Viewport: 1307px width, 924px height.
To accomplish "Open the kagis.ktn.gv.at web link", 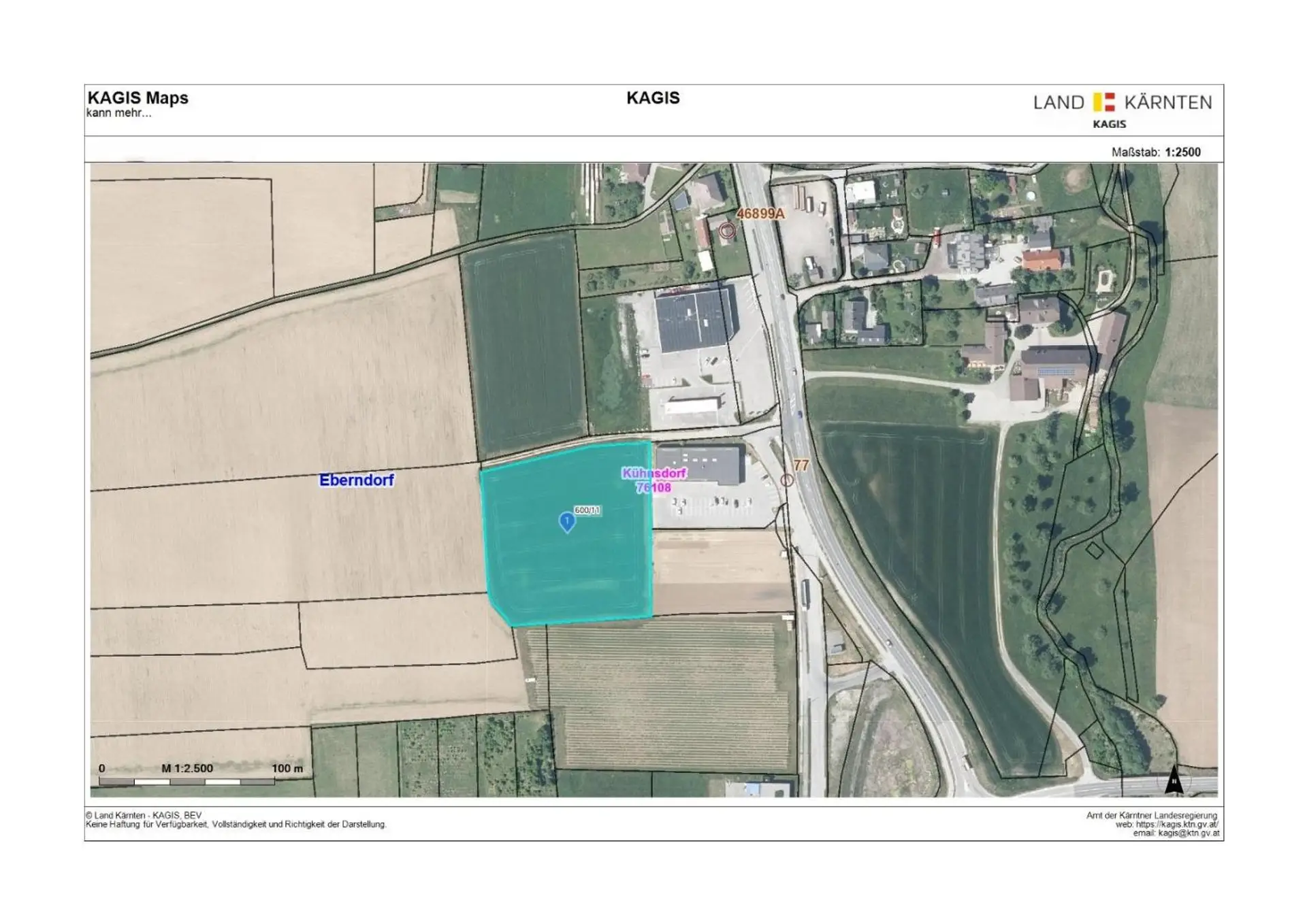I will pos(1176,824).
